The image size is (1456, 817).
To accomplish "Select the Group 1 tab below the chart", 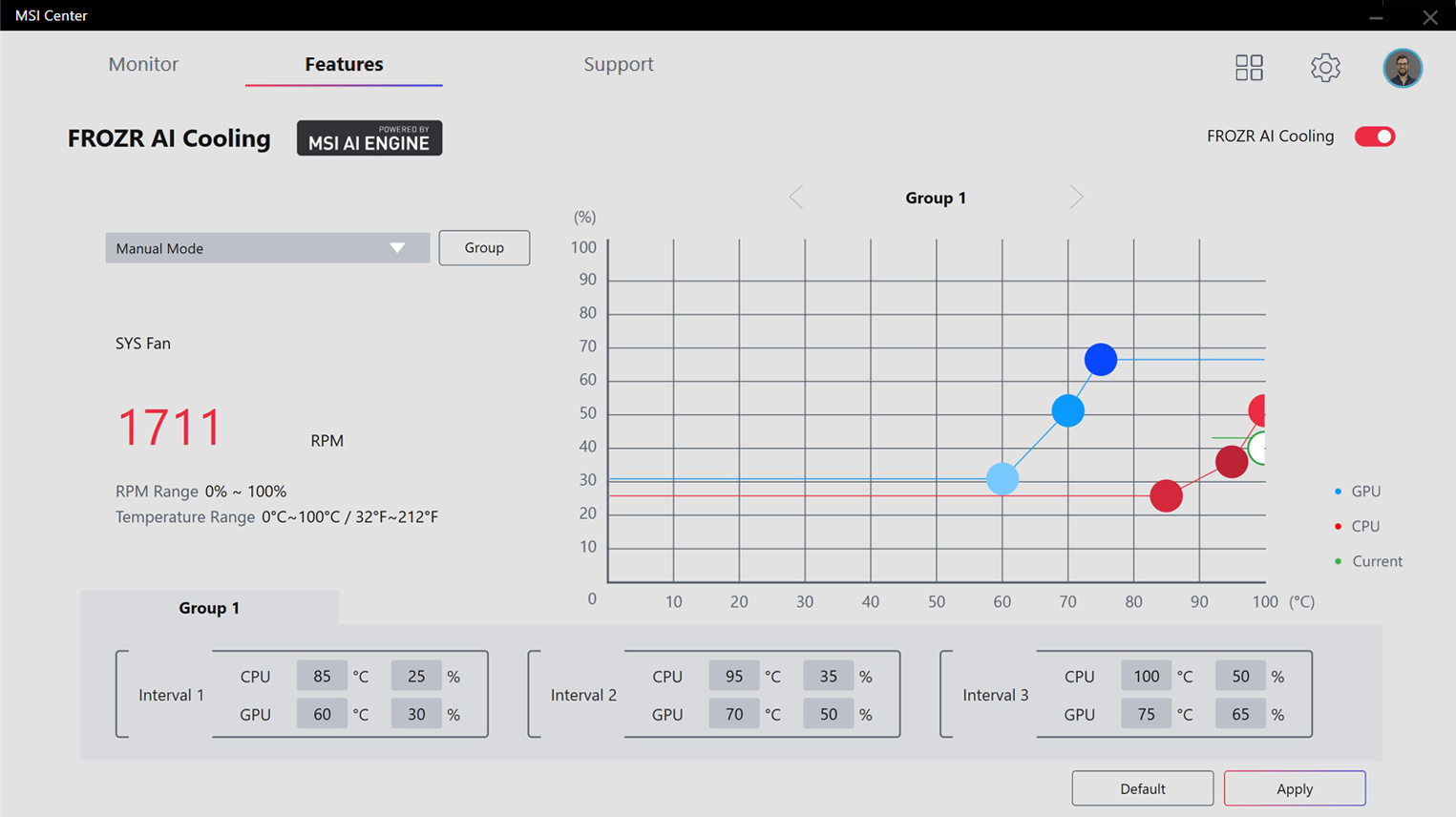I will pyautogui.click(x=209, y=608).
